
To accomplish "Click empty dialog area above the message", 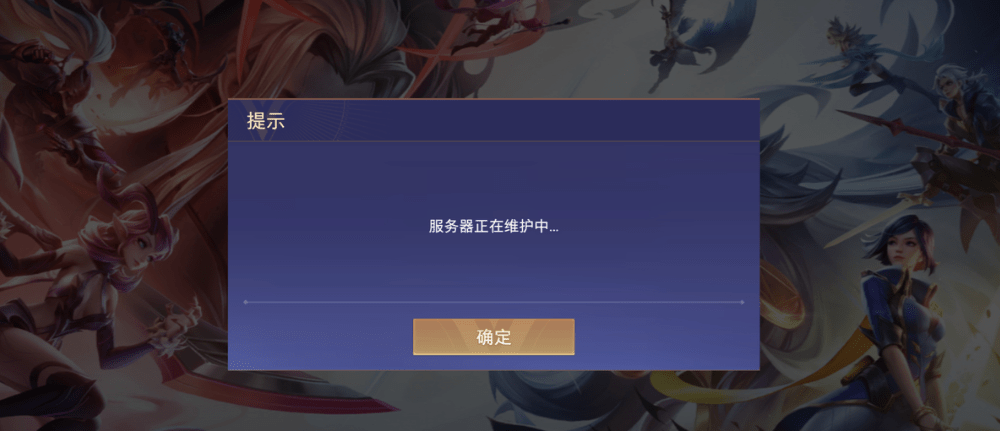I will 494,179.
